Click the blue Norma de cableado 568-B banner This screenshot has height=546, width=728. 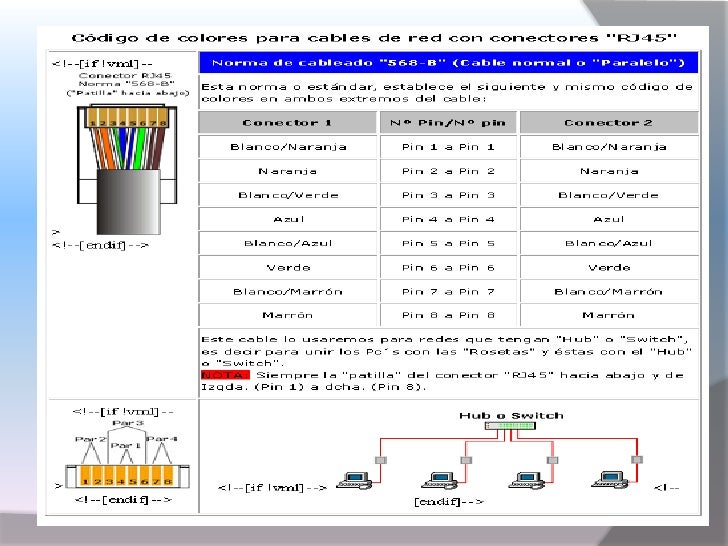click(x=448, y=63)
